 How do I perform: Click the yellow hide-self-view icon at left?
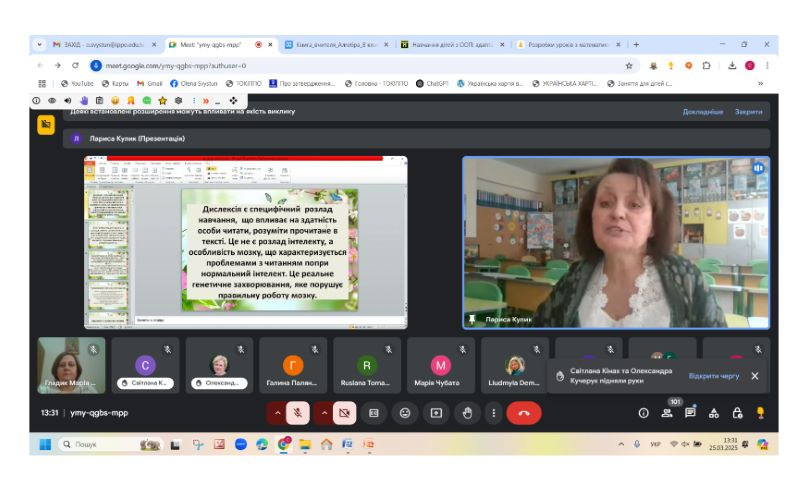coord(46,124)
